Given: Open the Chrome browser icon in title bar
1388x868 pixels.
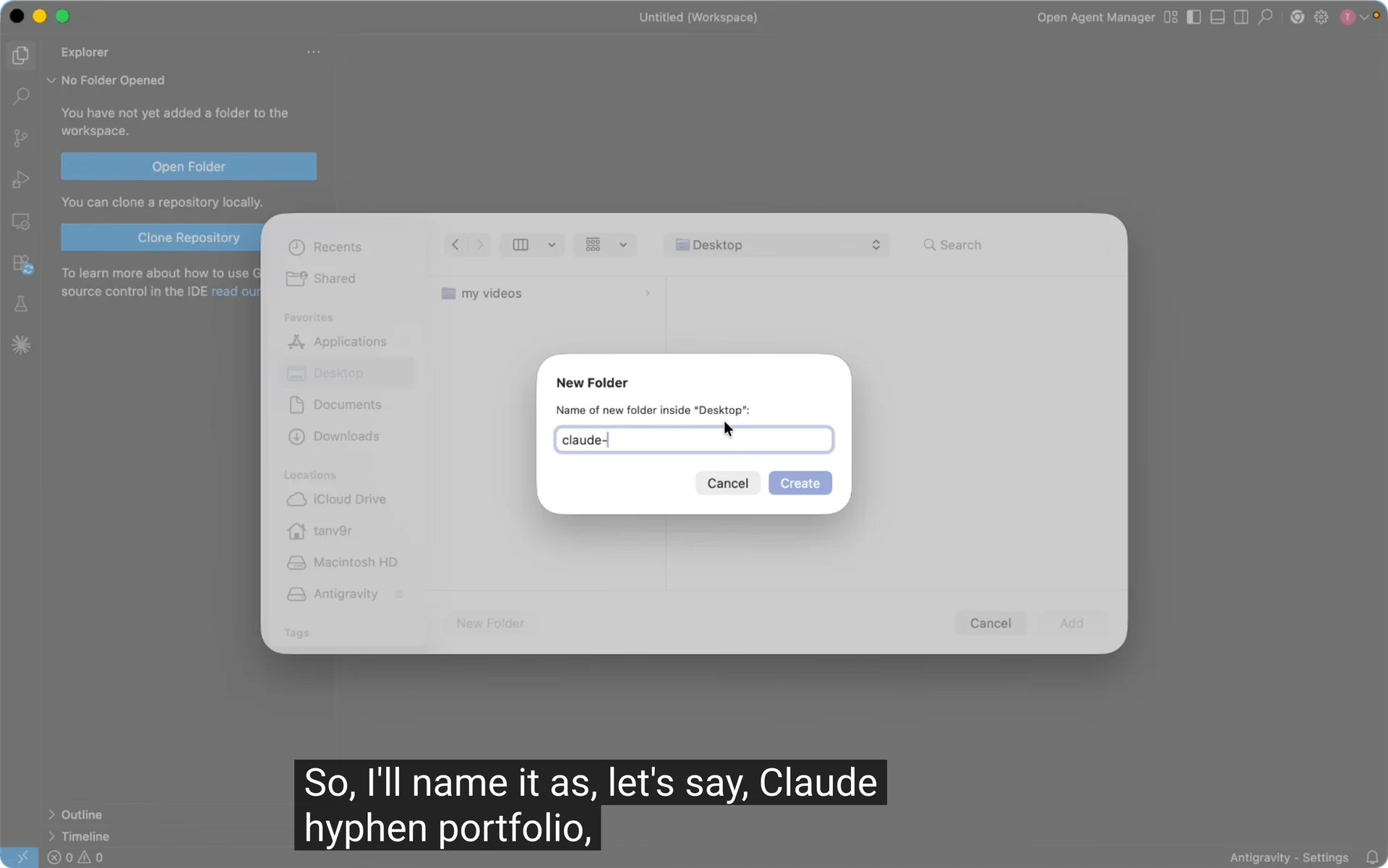Looking at the screenshot, I should (x=1297, y=17).
